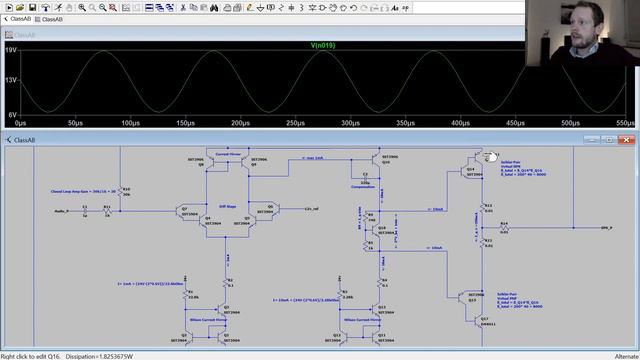
Task: Place a resistor from the toolbar
Action: (x=281, y=7)
